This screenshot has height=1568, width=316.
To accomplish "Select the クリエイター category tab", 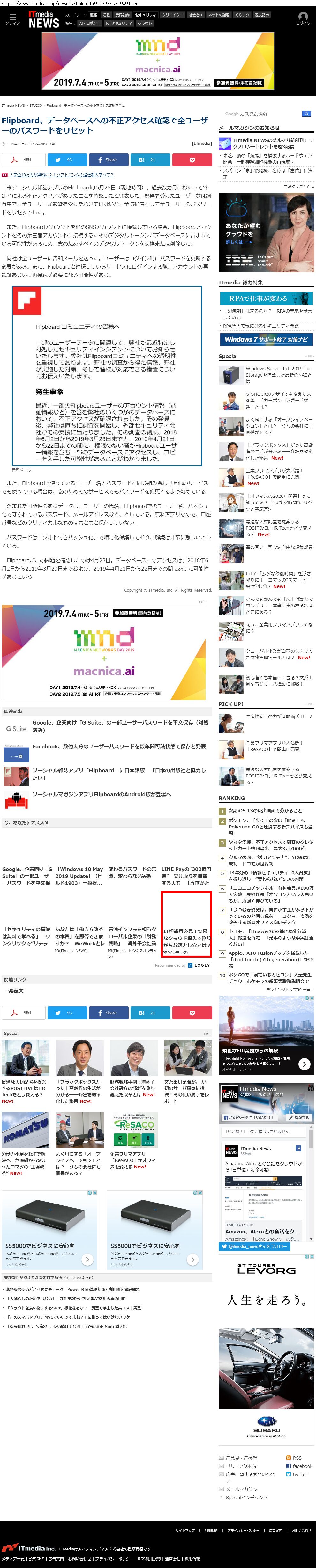I will tap(172, 15).
